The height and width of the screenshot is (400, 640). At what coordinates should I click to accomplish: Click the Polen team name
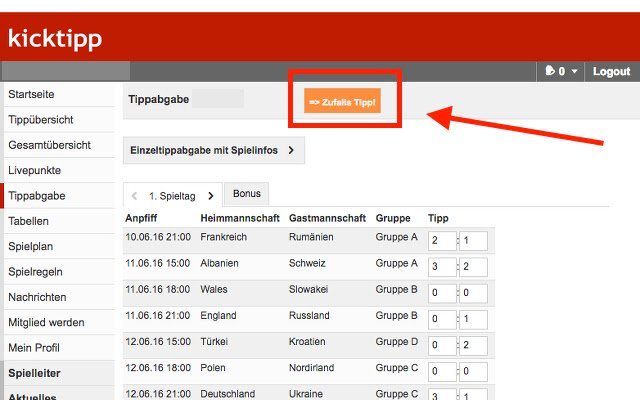click(x=213, y=368)
